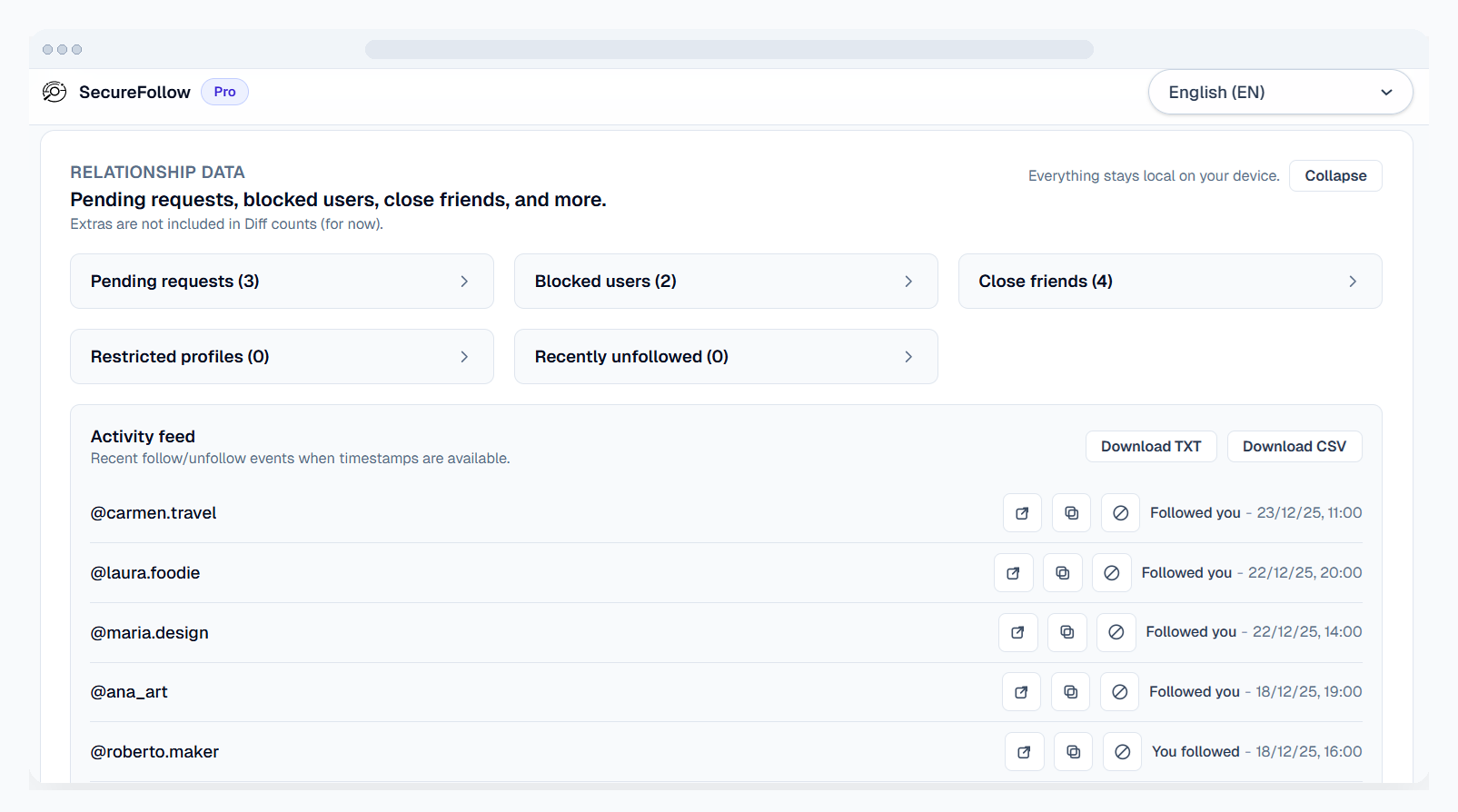Open @carmen.travel profile in new tab icon
The image size is (1458, 812).
1022,513
